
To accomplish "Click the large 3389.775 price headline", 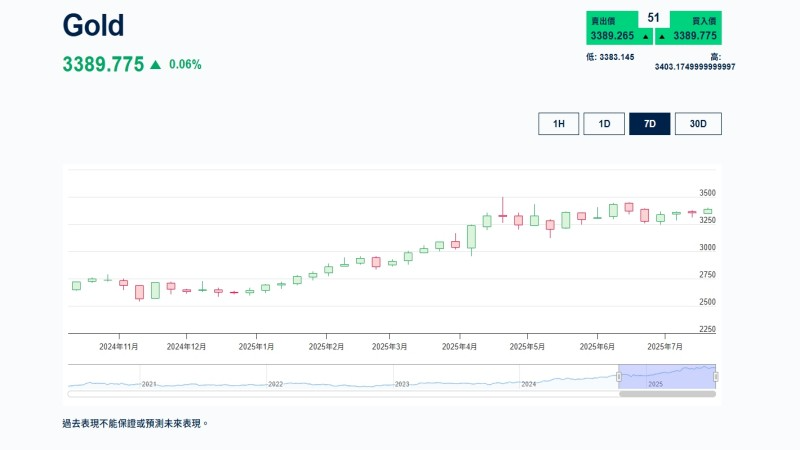I will click(104, 64).
